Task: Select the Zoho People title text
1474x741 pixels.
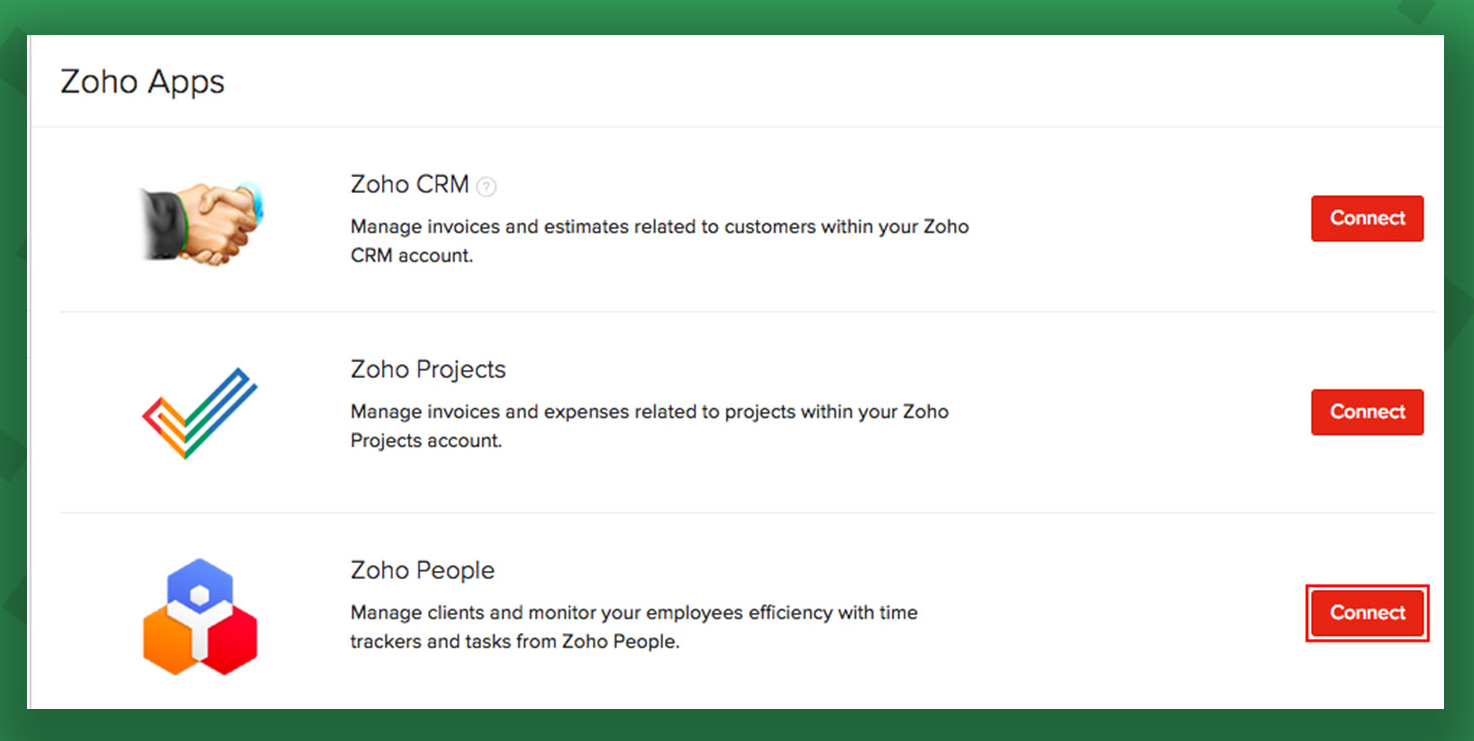Action: 422,571
